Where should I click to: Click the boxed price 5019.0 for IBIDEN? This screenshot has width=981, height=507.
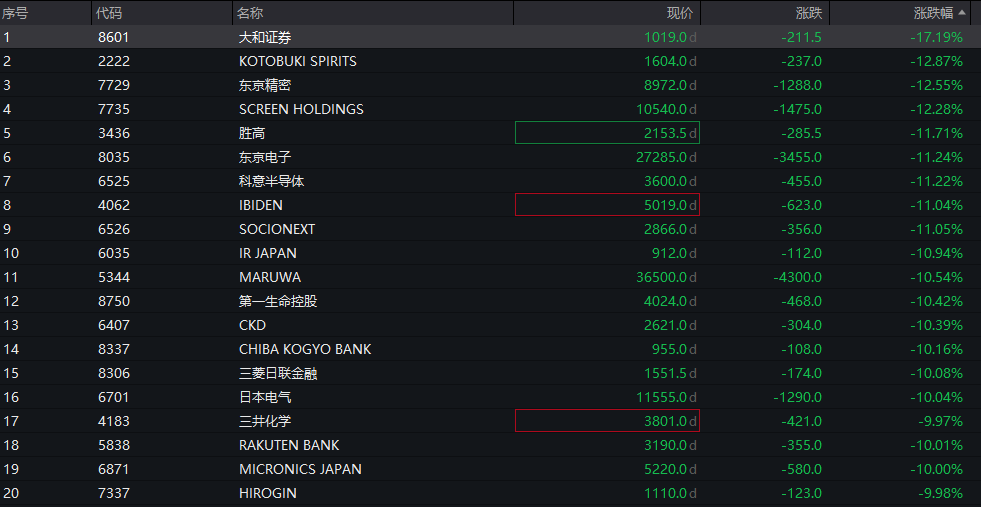click(x=607, y=205)
